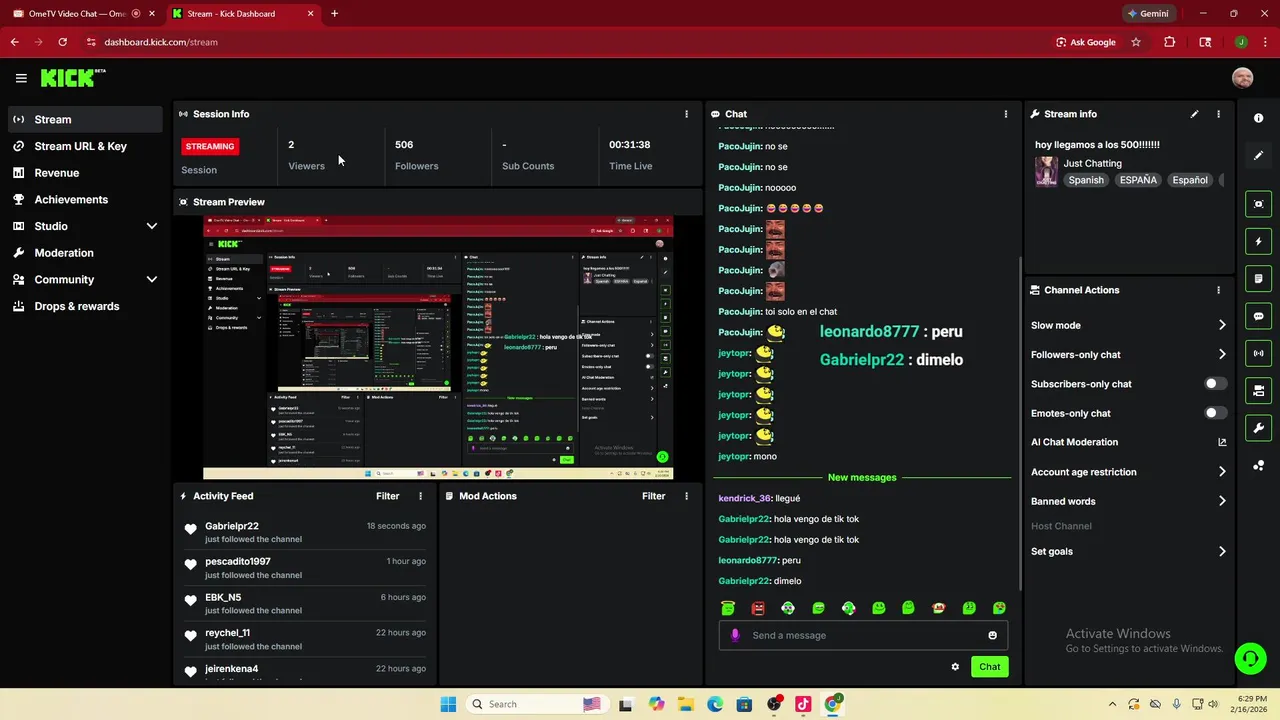Toggle Subscribers-only chat switch
The height and width of the screenshot is (720, 1280).
[1215, 384]
